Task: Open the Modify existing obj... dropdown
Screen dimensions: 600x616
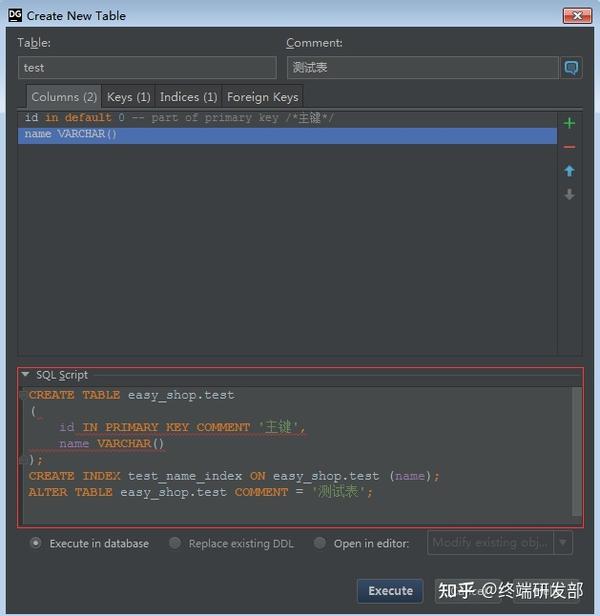Action: point(499,543)
